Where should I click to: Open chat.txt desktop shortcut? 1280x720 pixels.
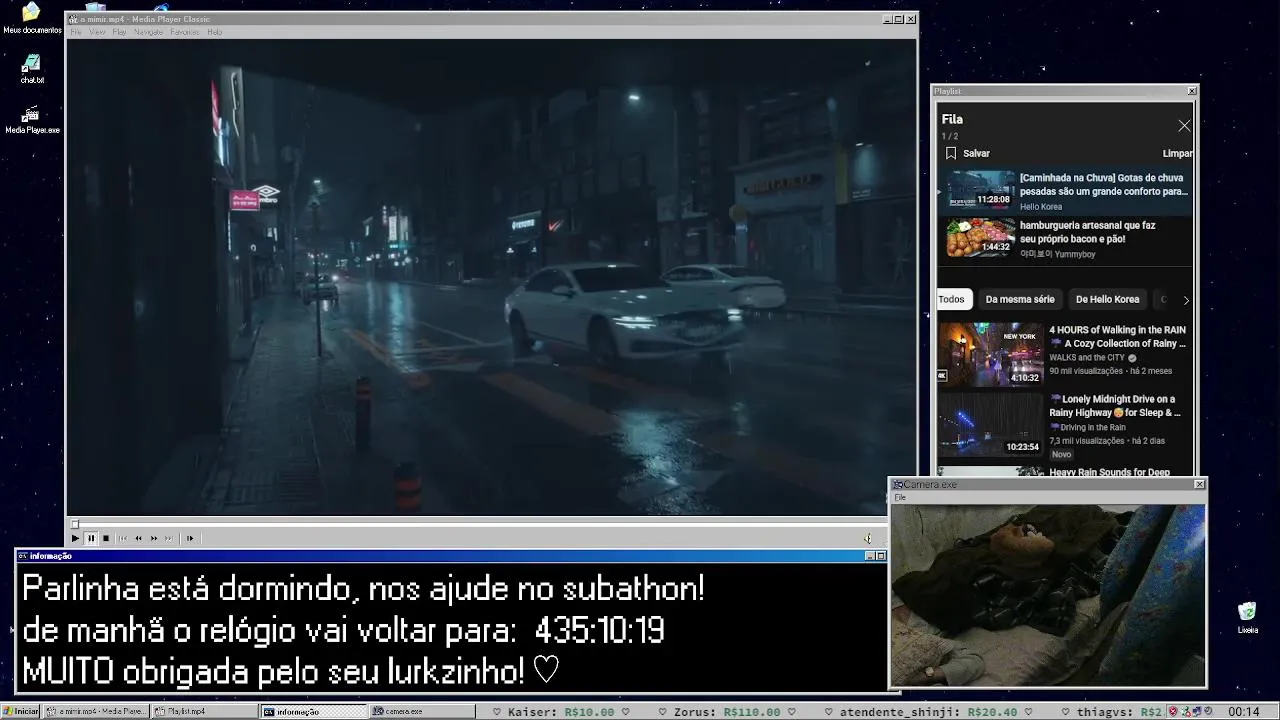31,69
